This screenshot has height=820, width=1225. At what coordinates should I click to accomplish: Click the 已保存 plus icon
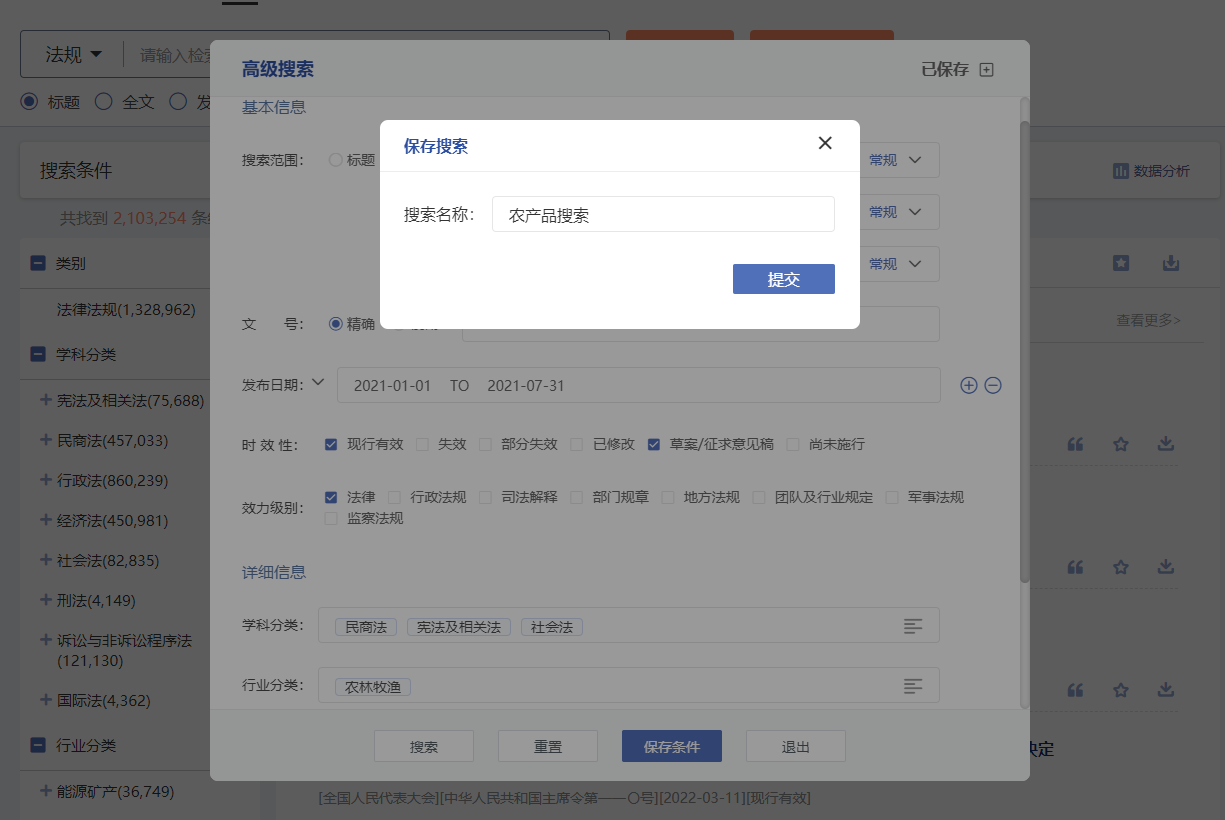click(x=986, y=70)
